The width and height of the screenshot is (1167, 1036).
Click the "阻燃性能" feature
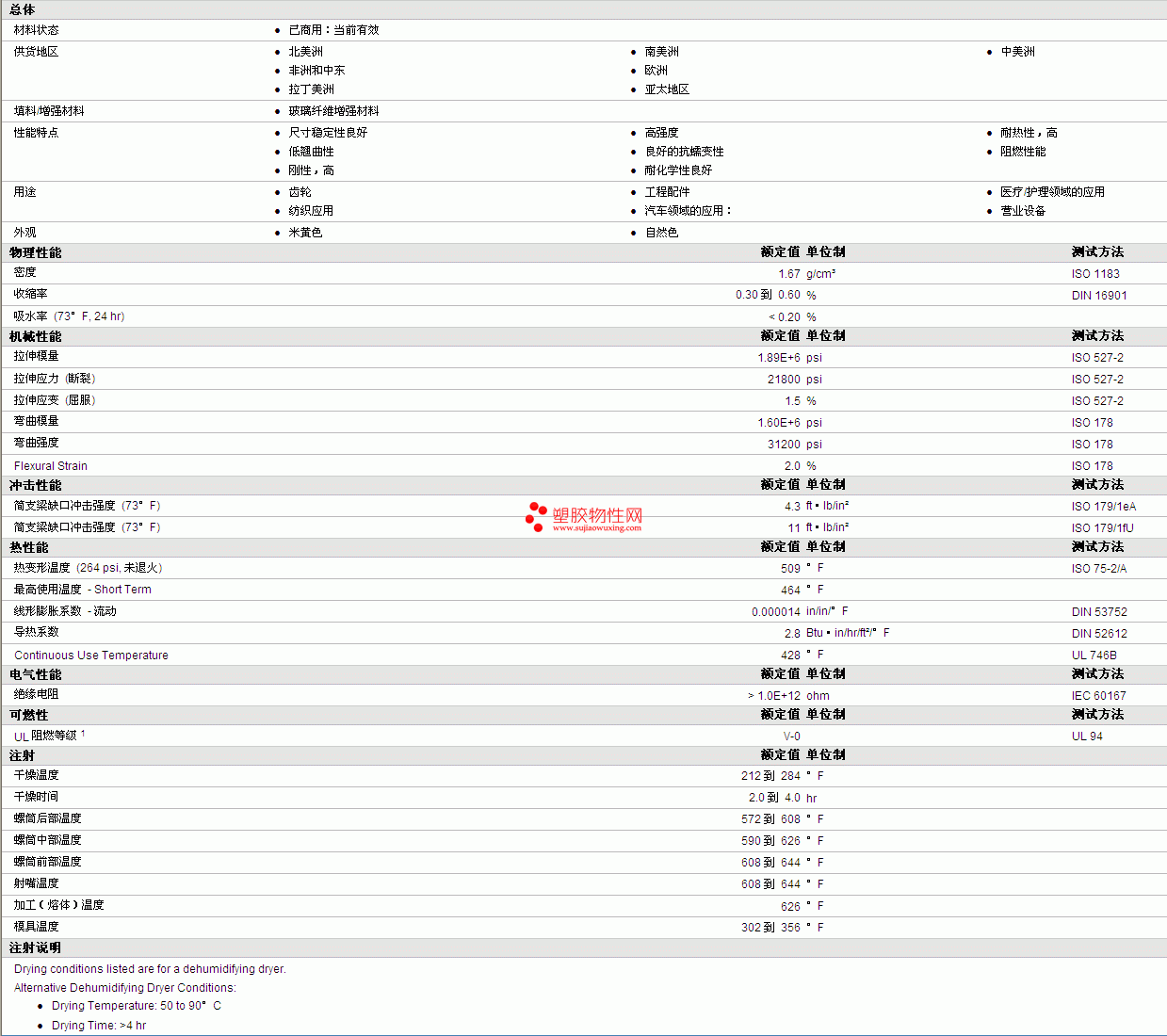(x=1023, y=152)
